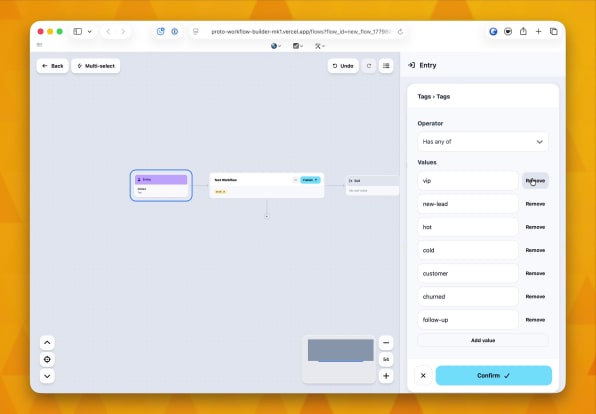Edit the new-lead value field
This screenshot has width=596, height=414.
[468, 204]
